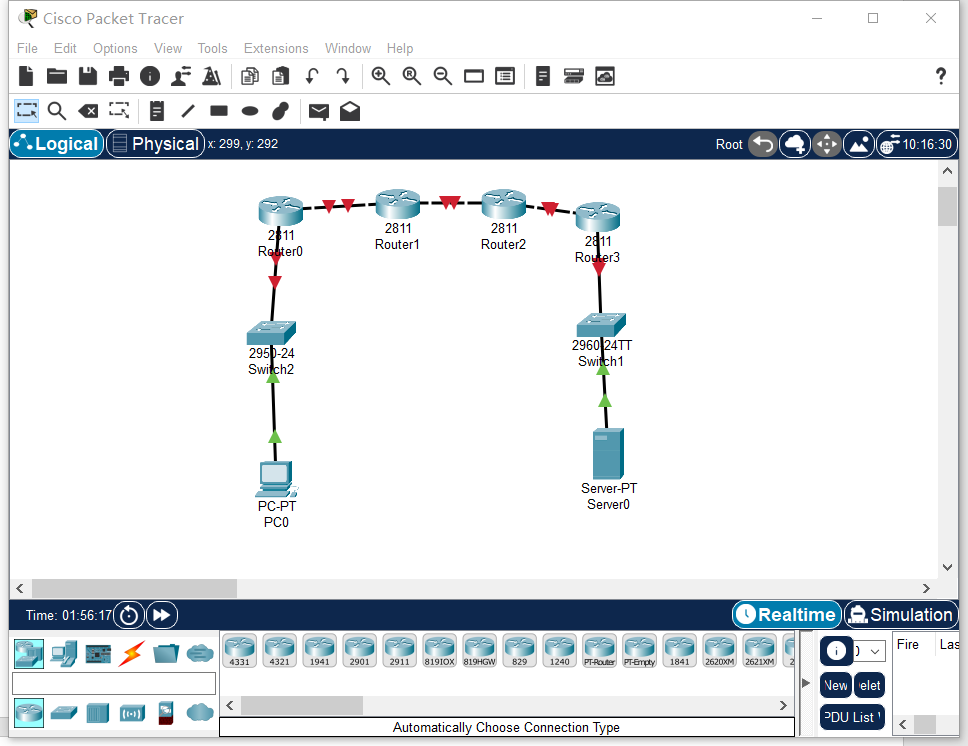Open the drawing palette rectangle icon

click(474, 76)
